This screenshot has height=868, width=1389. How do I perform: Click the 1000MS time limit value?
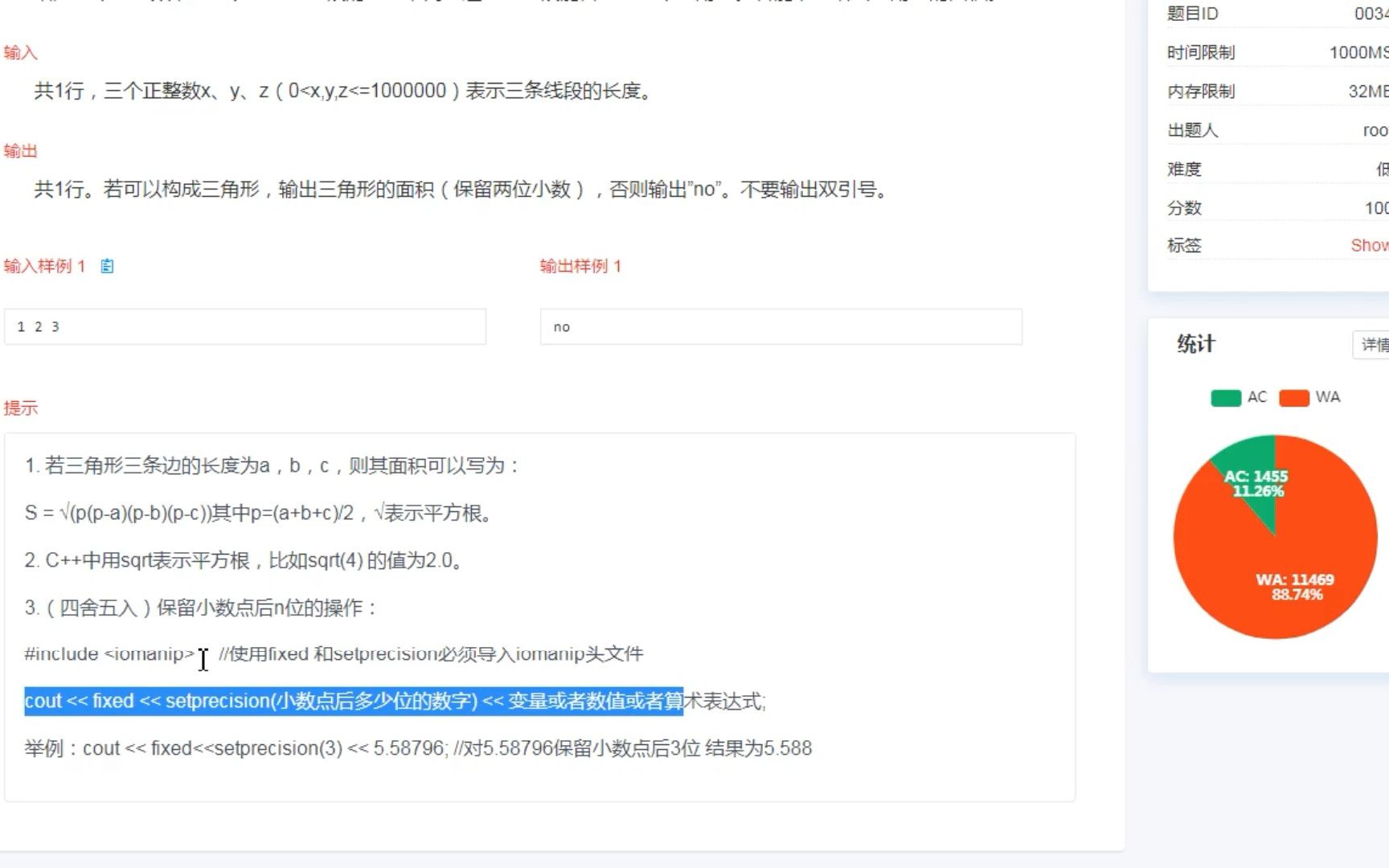pos(1358,53)
